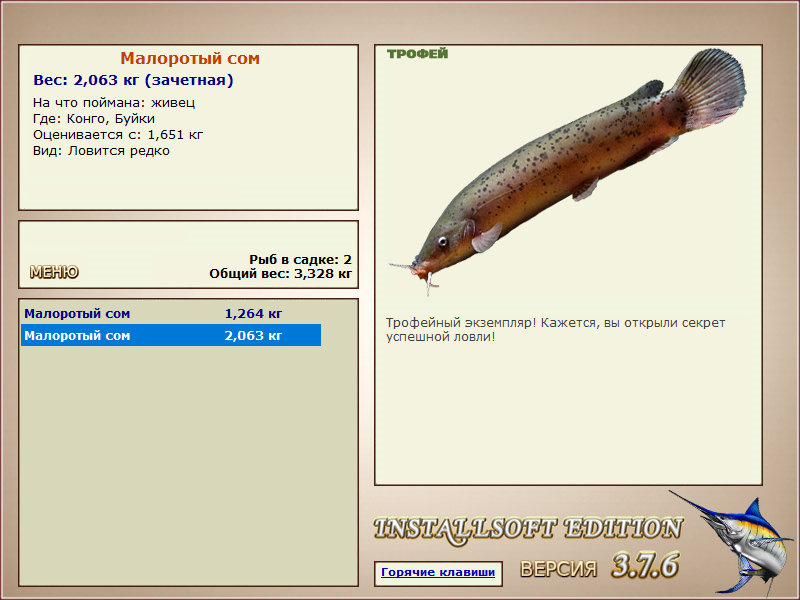The width and height of the screenshot is (800, 600).
Task: Click the ВЕРСИЯ 3.7.6 version label
Action: [600, 566]
